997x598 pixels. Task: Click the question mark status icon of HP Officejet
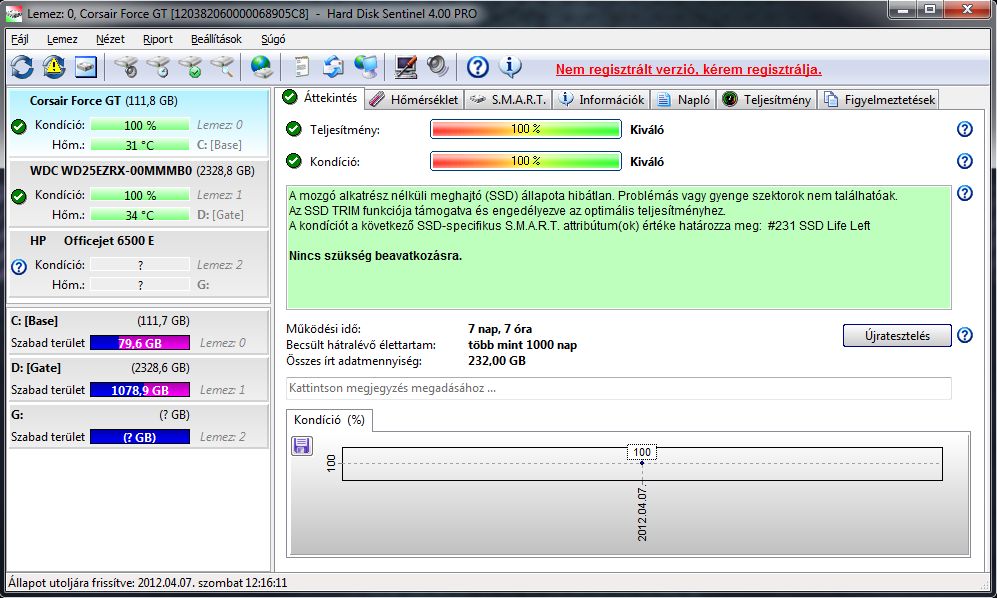click(19, 267)
